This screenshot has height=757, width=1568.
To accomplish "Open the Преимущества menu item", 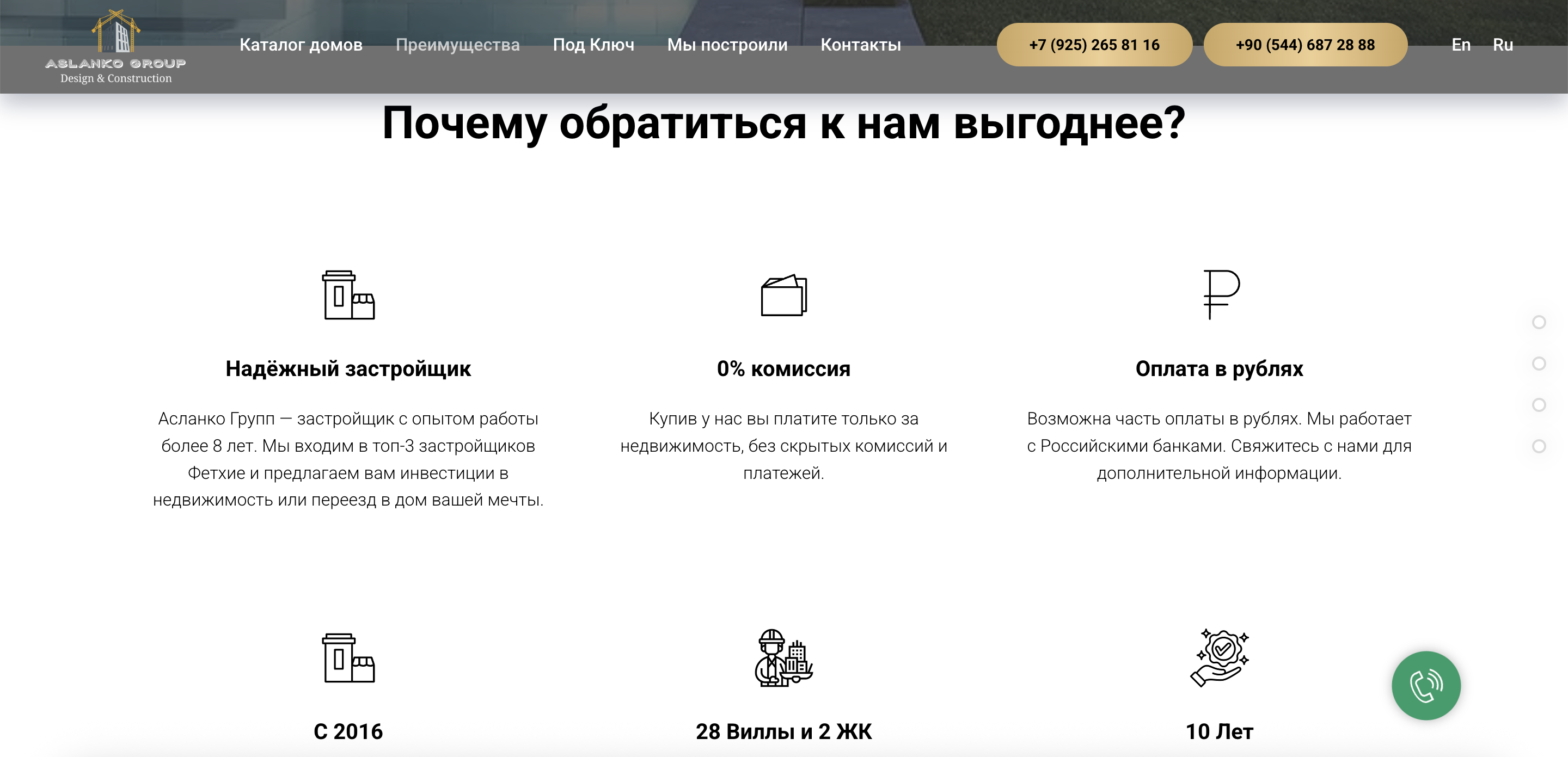I will tap(458, 45).
